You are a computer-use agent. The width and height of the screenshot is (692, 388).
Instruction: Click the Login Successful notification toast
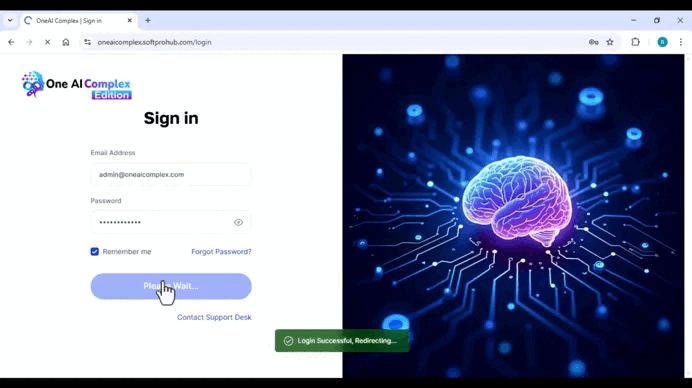[342, 341]
